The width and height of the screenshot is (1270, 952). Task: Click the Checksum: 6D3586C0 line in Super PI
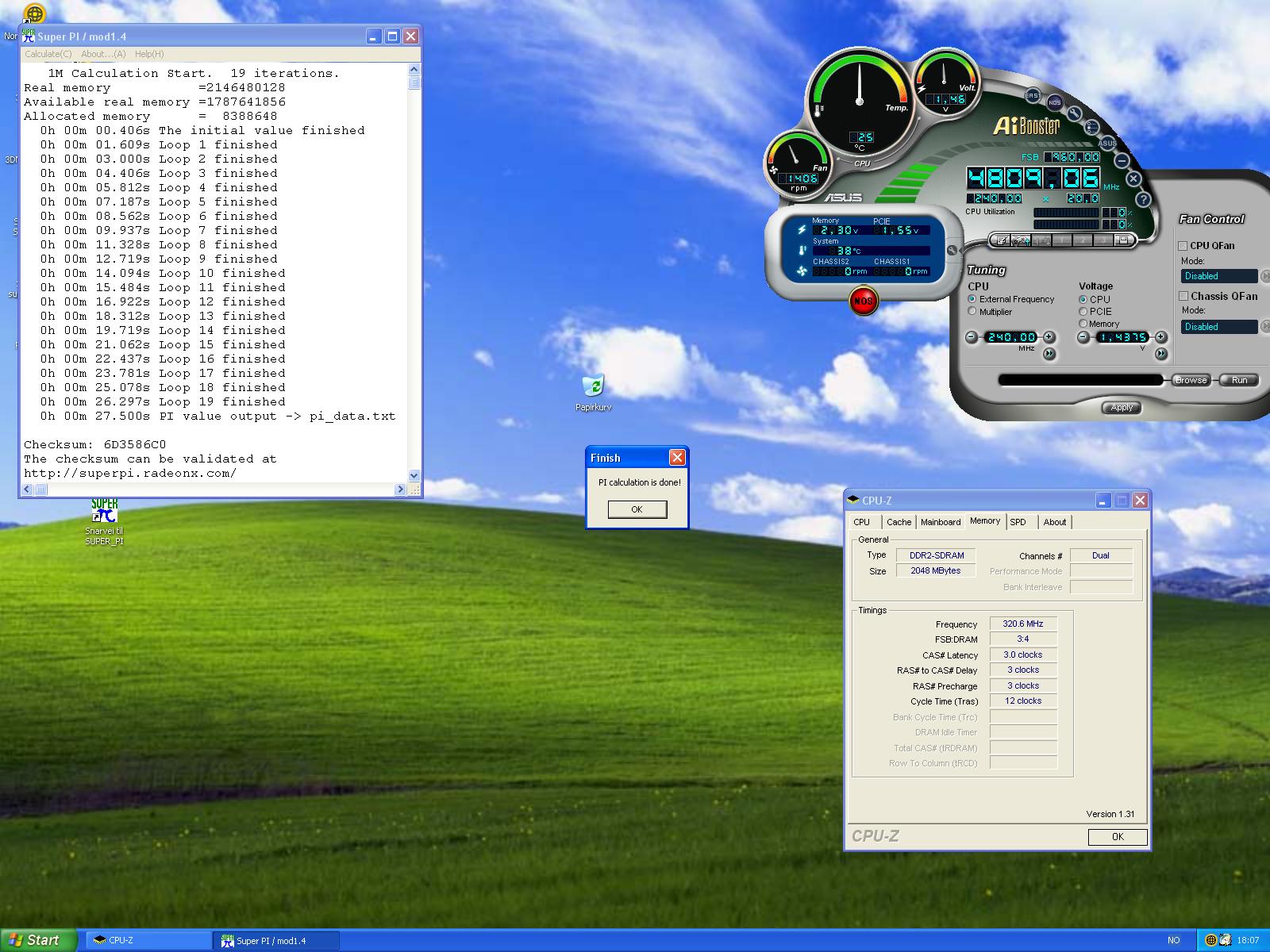(x=95, y=444)
